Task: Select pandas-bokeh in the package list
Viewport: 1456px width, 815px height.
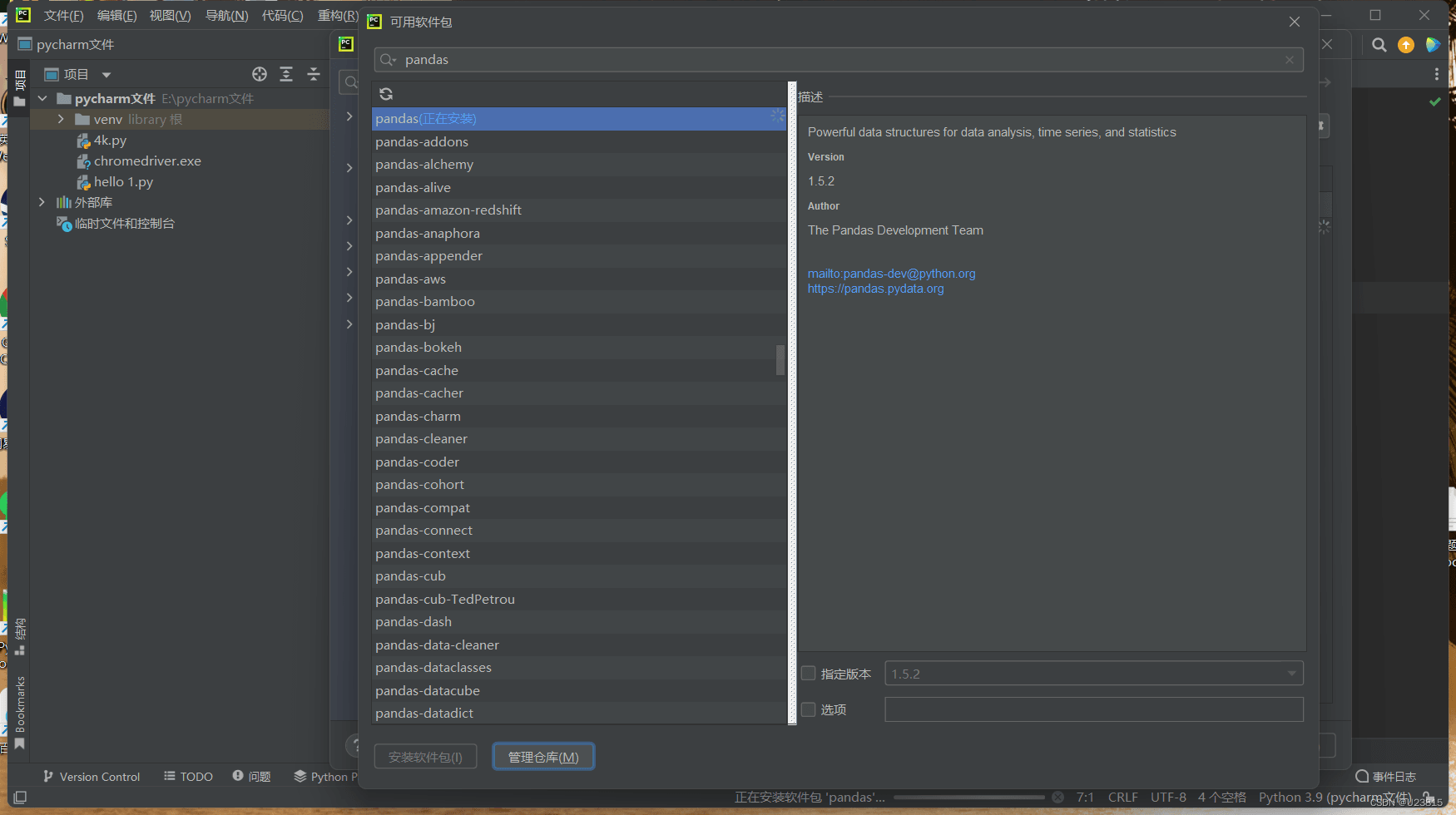Action: pos(418,348)
